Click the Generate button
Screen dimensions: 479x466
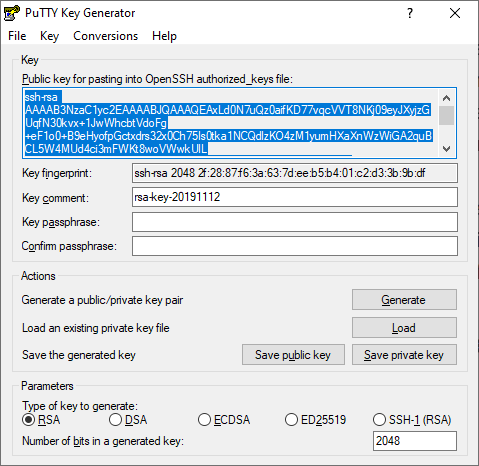click(404, 300)
